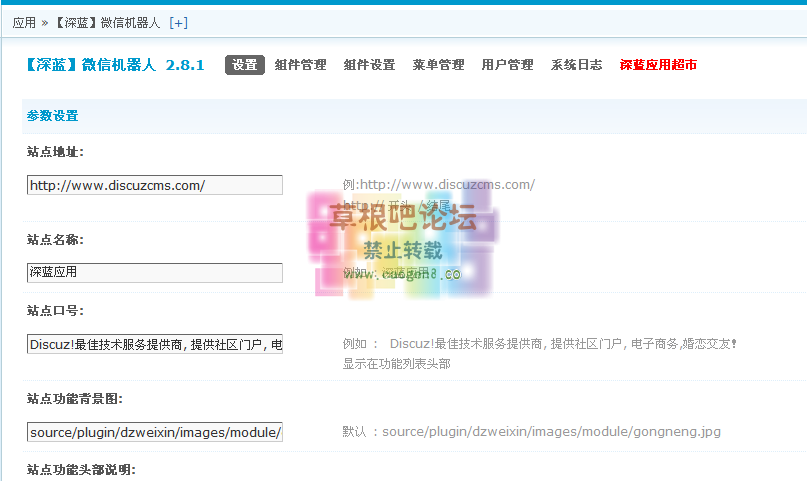Click the 站点功能头部说明: label

pyautogui.click(x=81, y=470)
